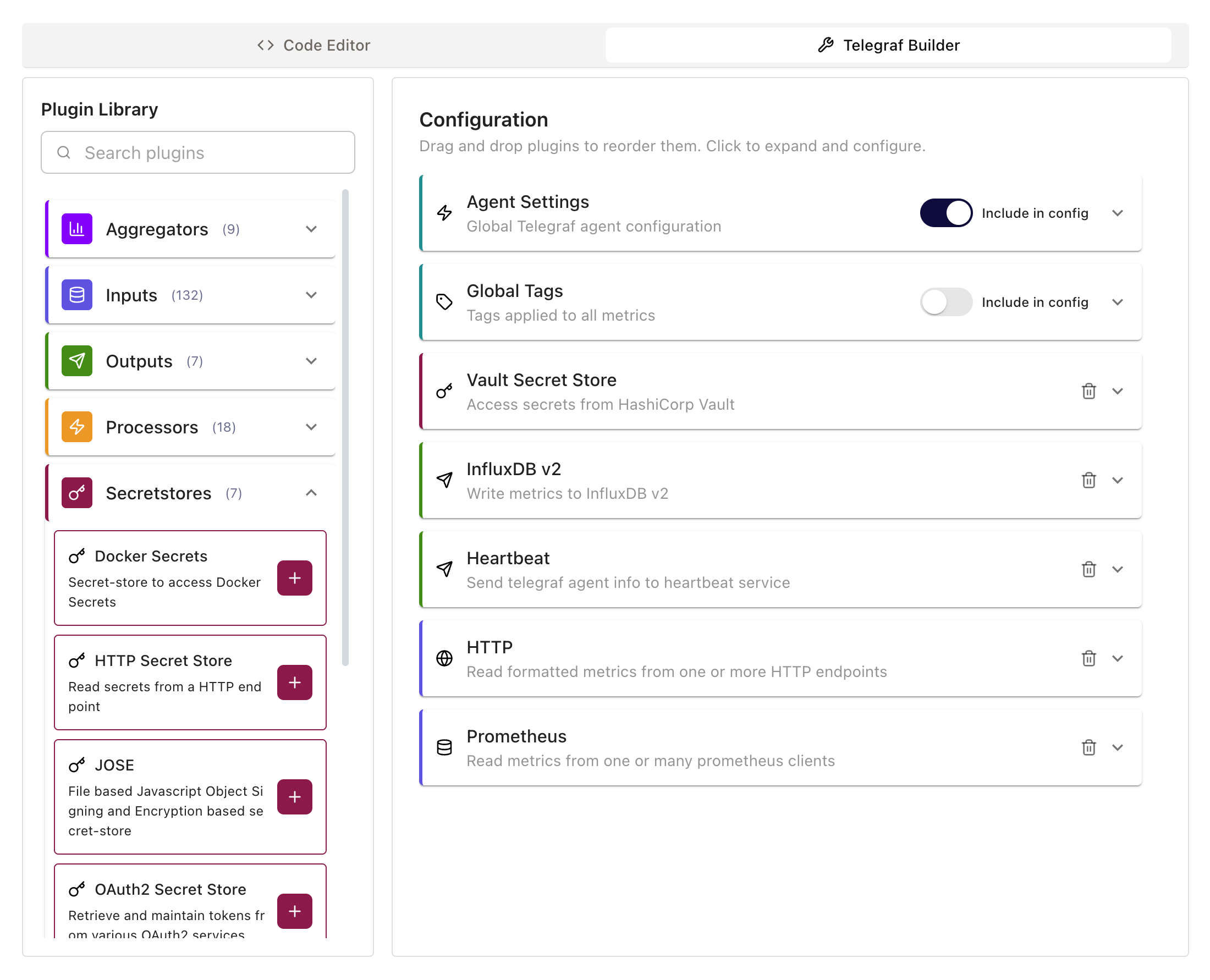Click the Agent Settings lightning icon
The height and width of the screenshot is (980, 1210).
click(x=444, y=213)
